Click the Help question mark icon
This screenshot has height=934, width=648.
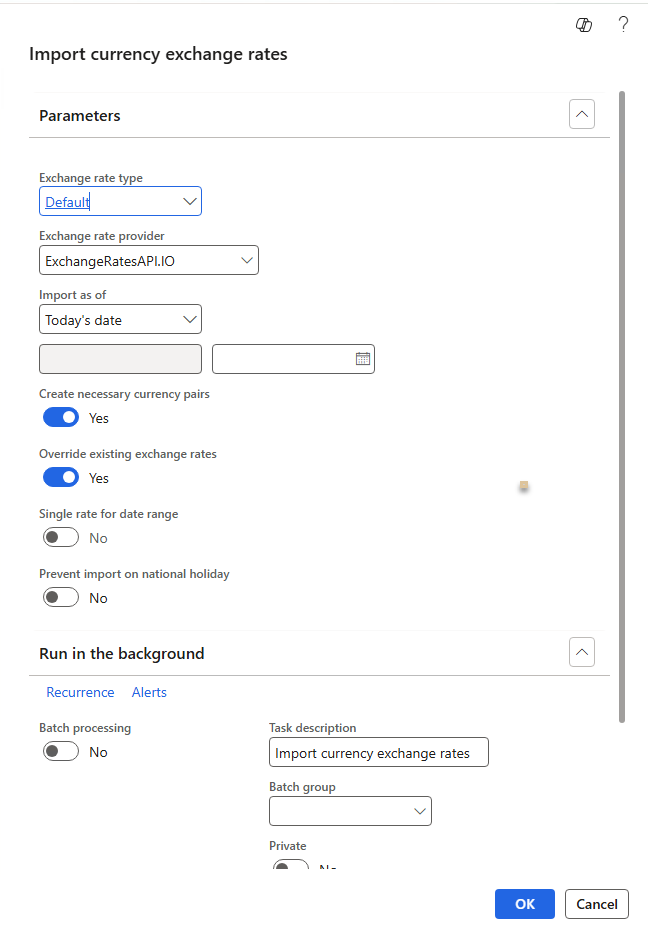623,25
